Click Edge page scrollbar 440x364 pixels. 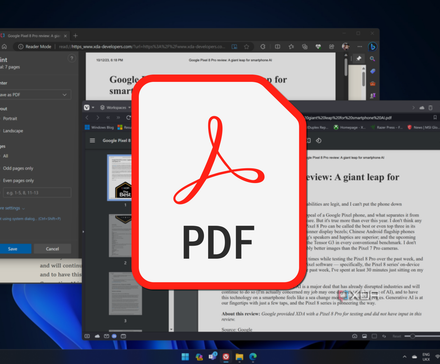click(x=346, y=67)
